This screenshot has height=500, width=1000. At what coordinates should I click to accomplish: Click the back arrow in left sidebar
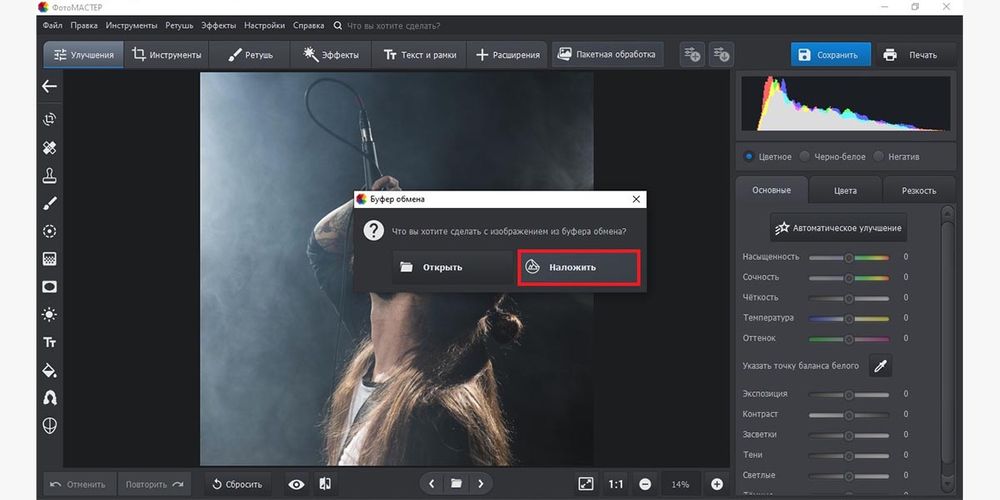pyautogui.click(x=49, y=86)
